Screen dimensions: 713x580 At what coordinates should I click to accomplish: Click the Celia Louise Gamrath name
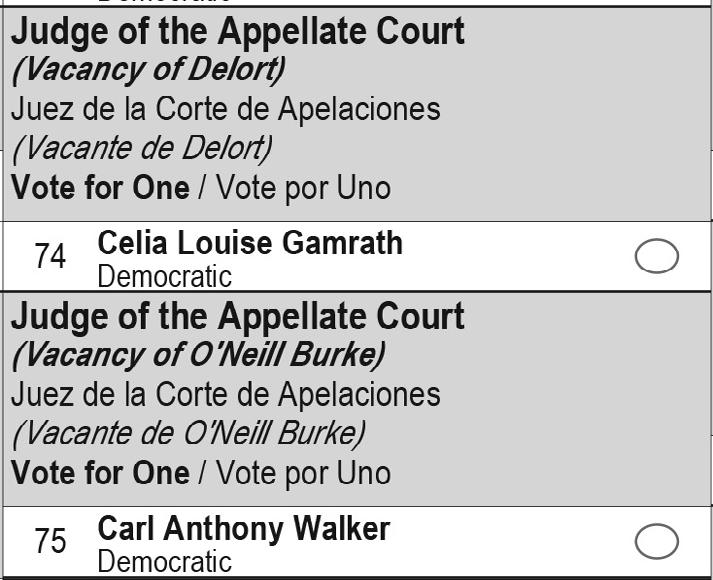click(x=250, y=243)
